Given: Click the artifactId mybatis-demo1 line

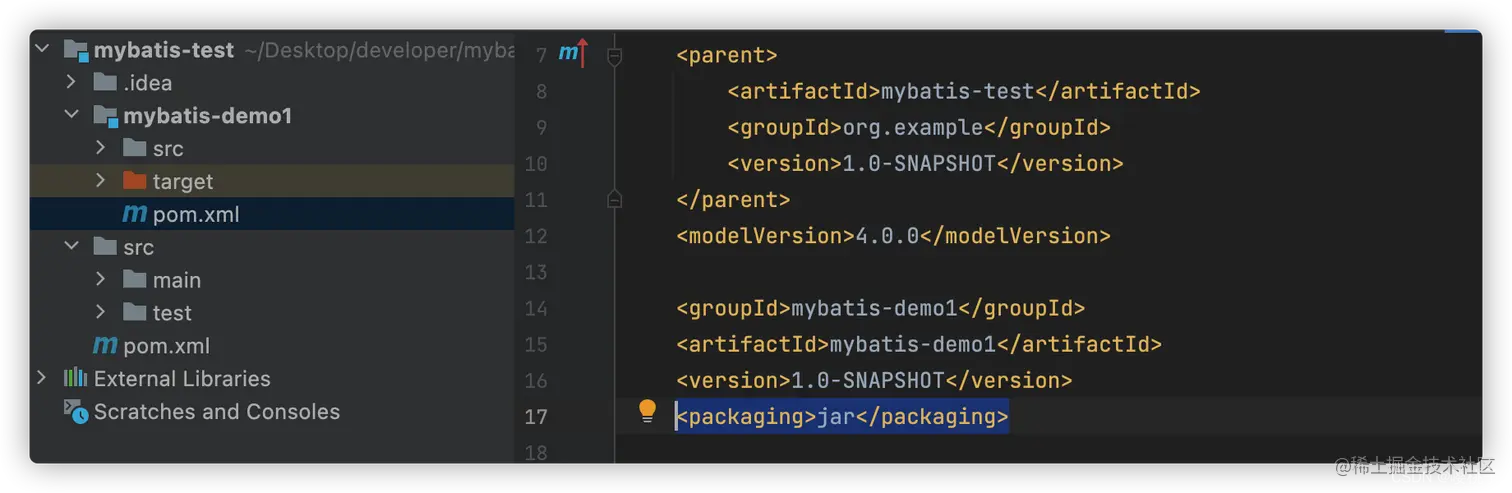Looking at the screenshot, I should [919, 344].
